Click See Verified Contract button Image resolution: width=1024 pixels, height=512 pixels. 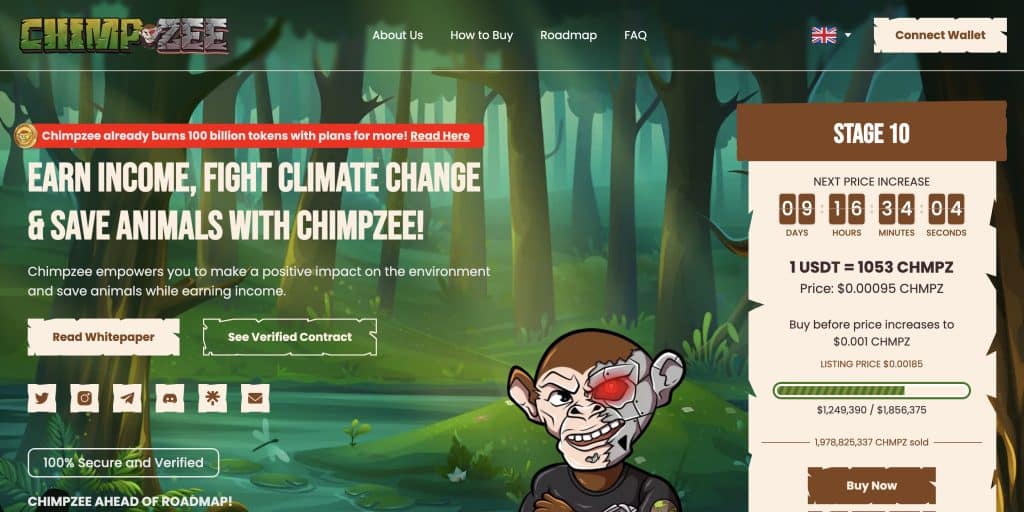click(290, 337)
